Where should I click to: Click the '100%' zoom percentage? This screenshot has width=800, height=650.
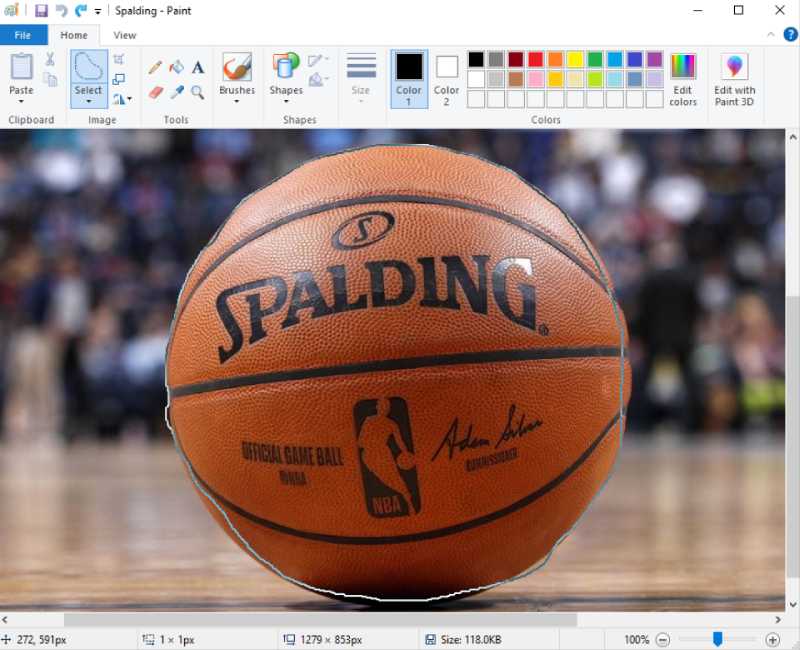point(636,639)
